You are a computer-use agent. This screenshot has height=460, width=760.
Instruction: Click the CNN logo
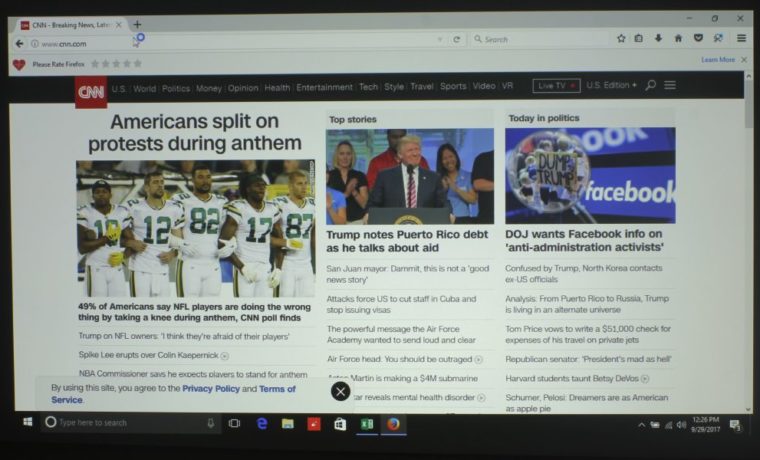point(91,92)
